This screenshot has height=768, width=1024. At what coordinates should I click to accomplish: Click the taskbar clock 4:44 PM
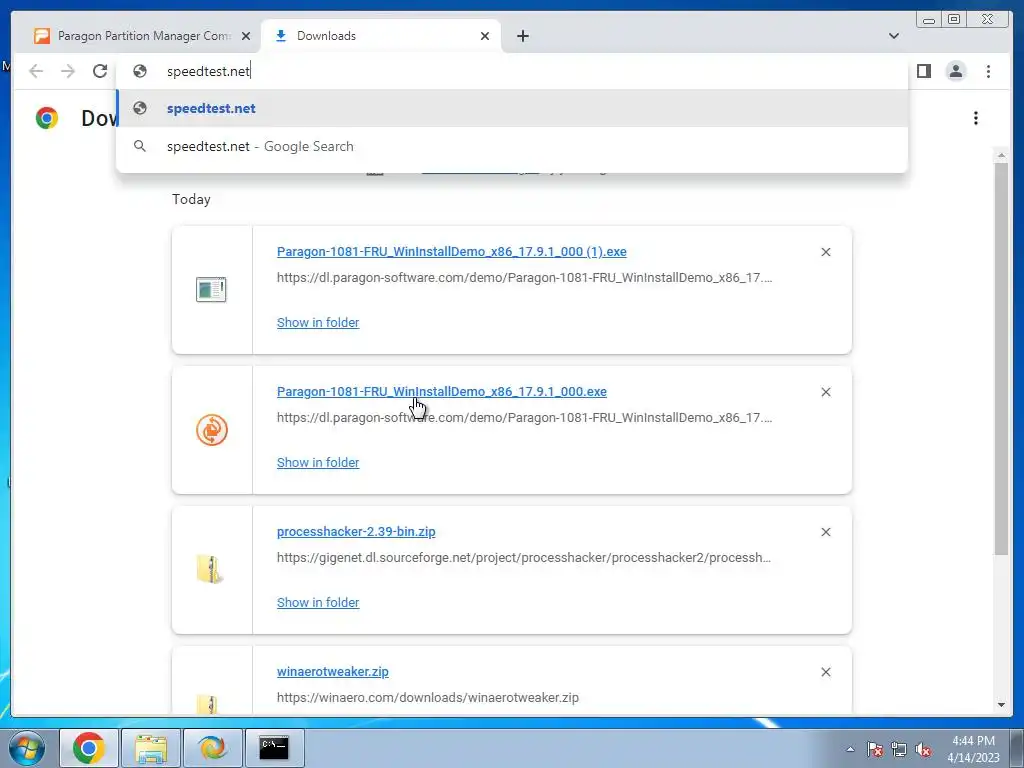(x=973, y=741)
